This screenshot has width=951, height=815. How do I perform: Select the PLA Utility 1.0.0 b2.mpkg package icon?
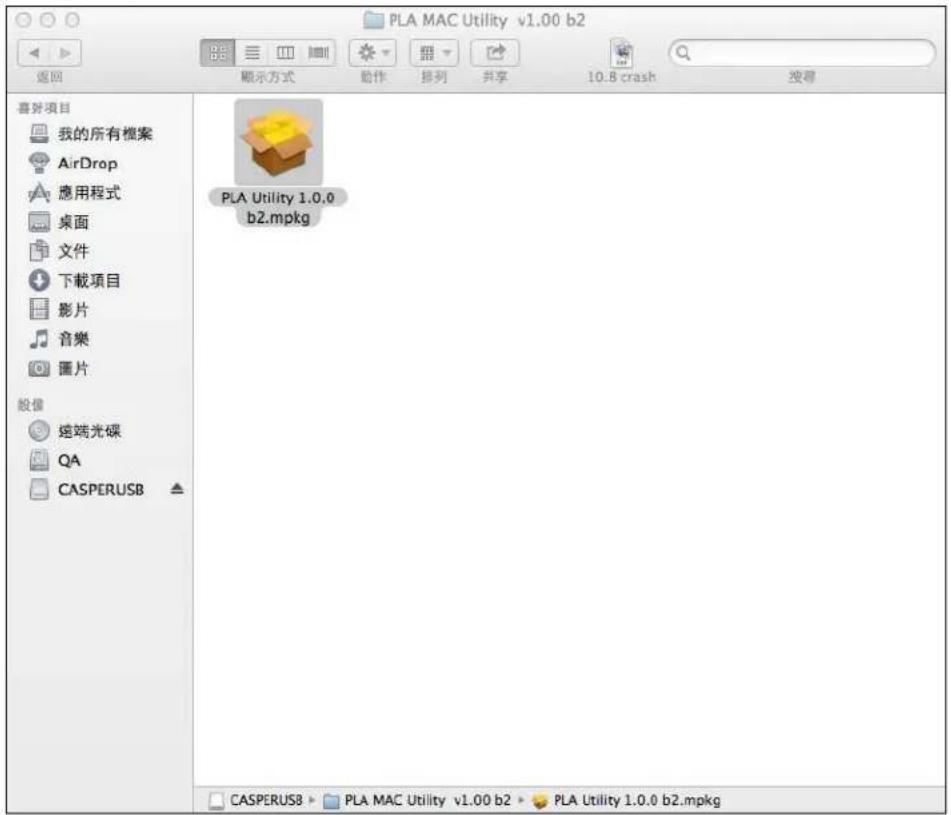pyautogui.click(x=278, y=143)
